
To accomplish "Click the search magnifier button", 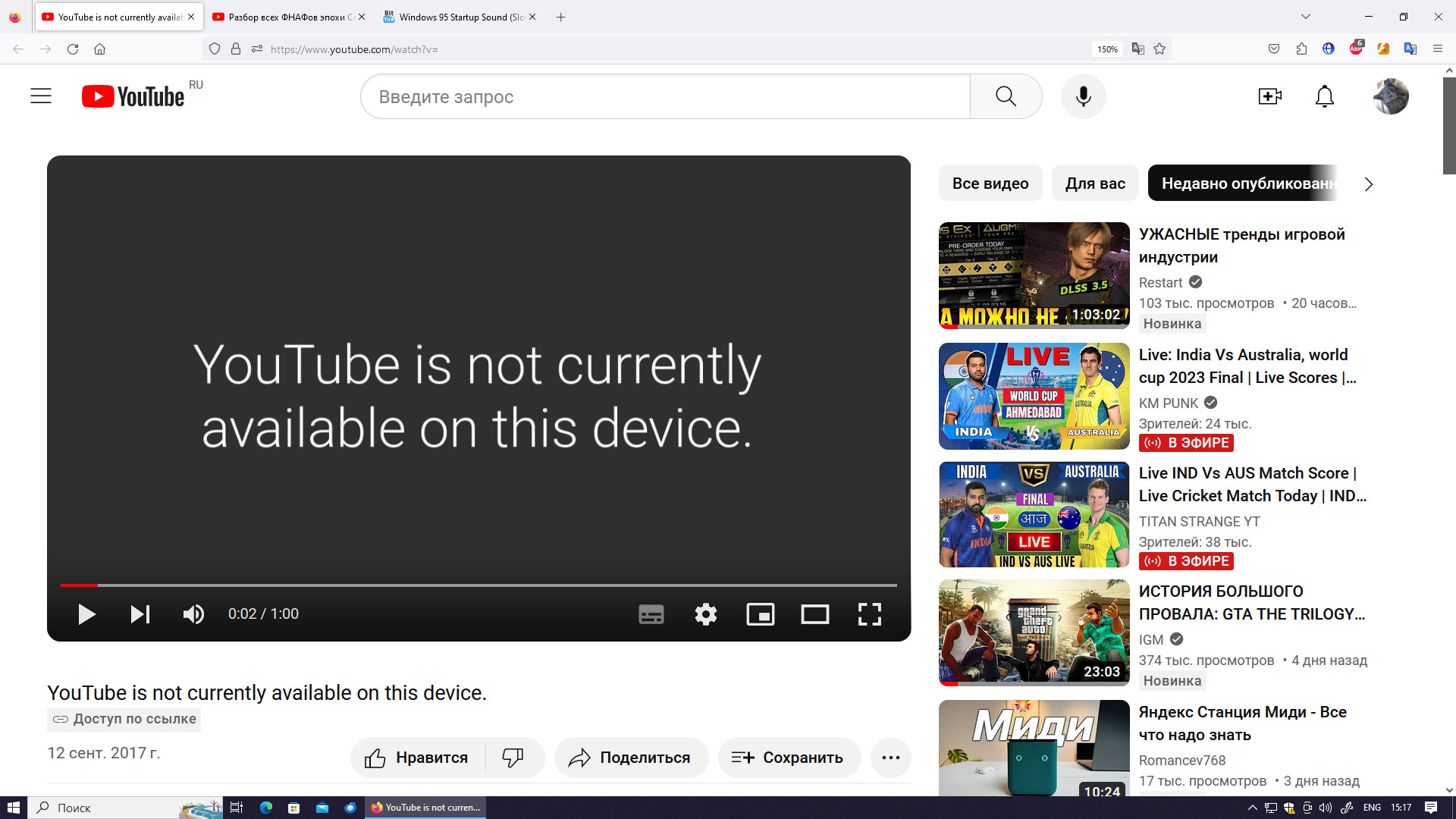I will point(1006,96).
